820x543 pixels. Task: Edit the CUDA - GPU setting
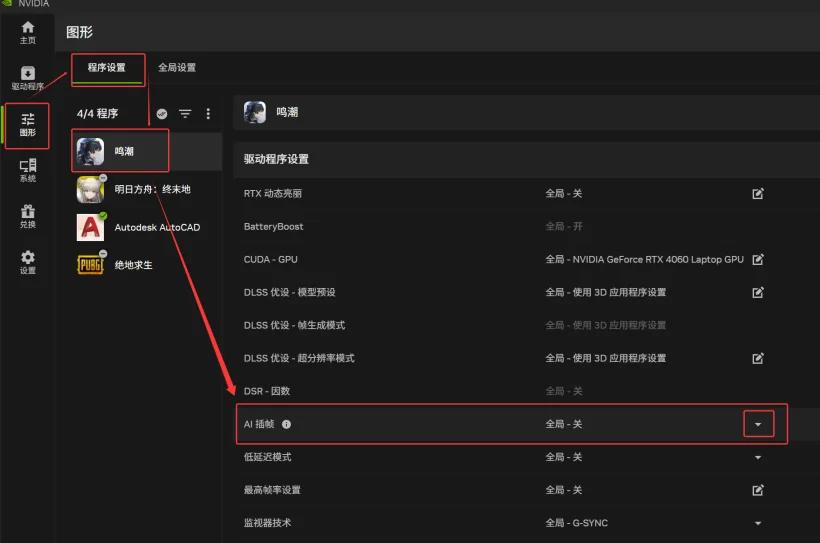pyautogui.click(x=758, y=259)
